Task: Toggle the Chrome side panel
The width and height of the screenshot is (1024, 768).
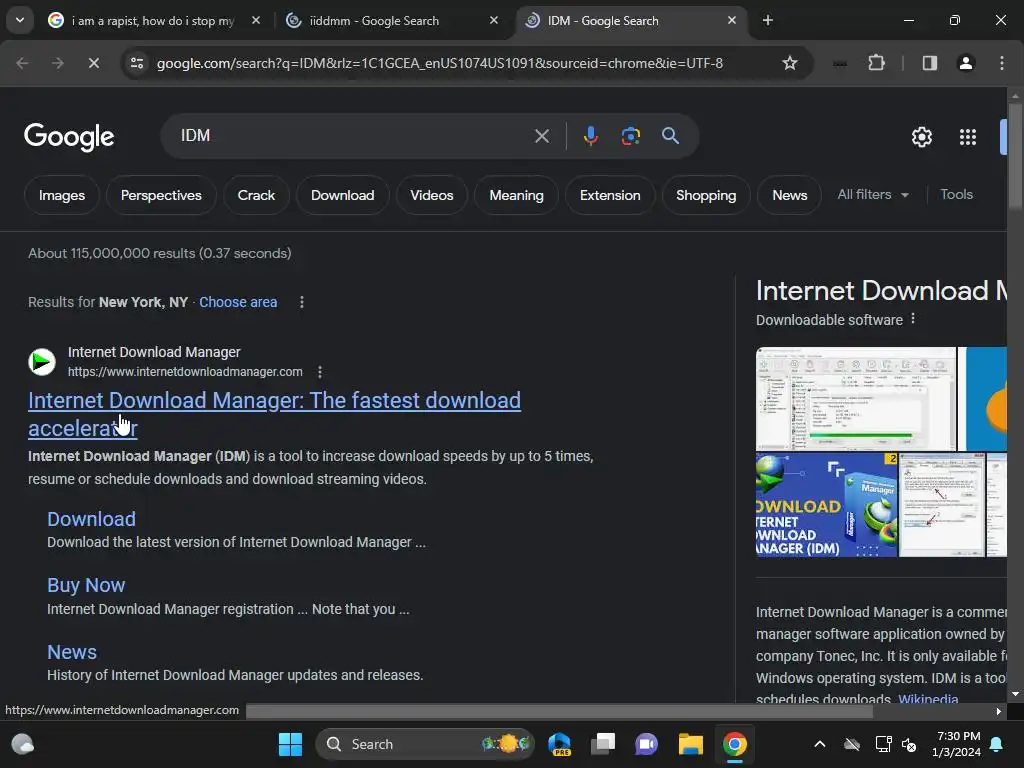Action: [929, 63]
